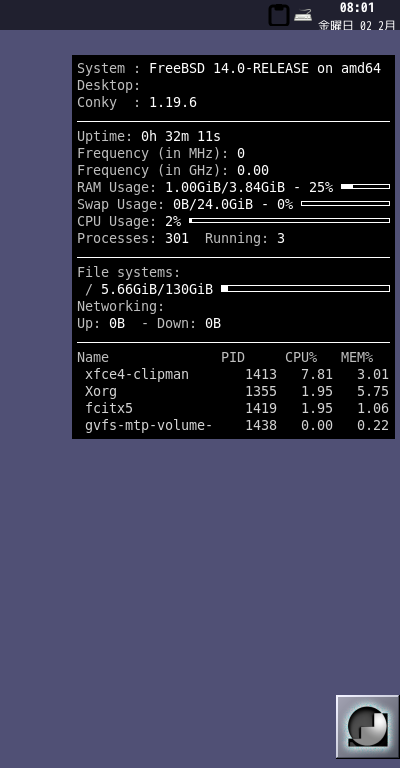Click the Uptime readout line
Screen dimensions: 400x768
point(149,136)
